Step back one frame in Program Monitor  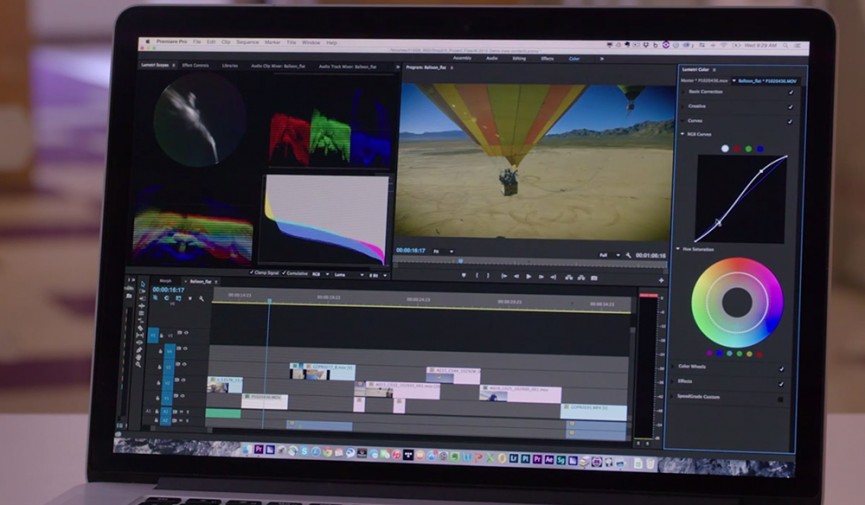tap(516, 277)
